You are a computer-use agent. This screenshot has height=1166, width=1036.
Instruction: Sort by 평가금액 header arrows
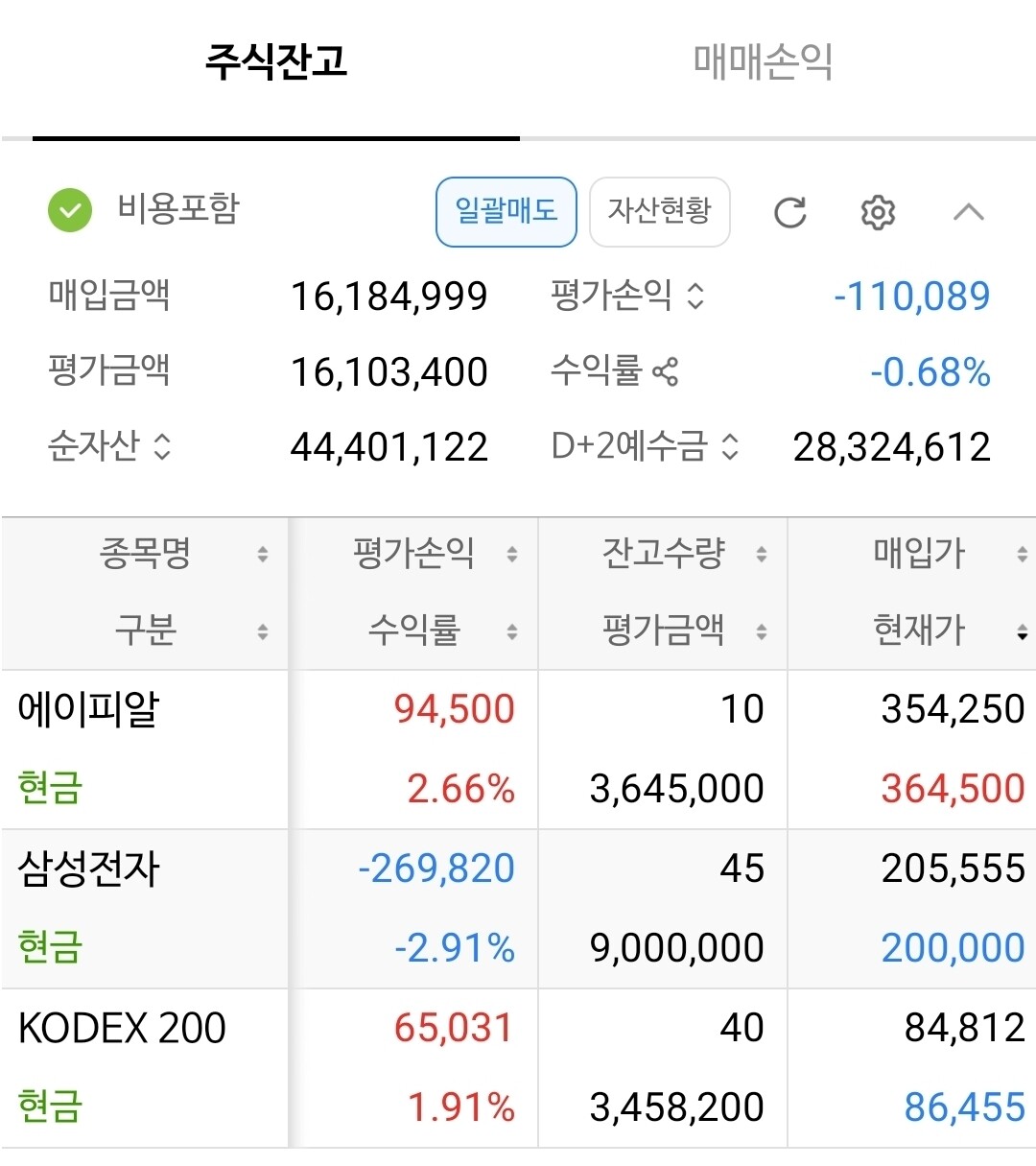[762, 631]
